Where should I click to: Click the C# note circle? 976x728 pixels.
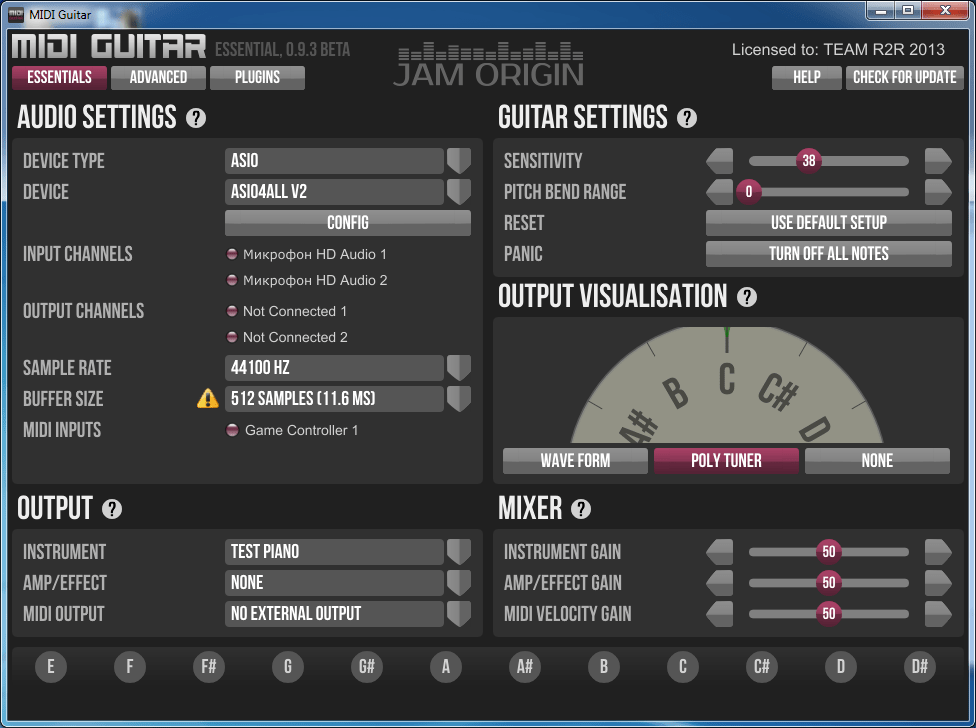[x=762, y=667]
